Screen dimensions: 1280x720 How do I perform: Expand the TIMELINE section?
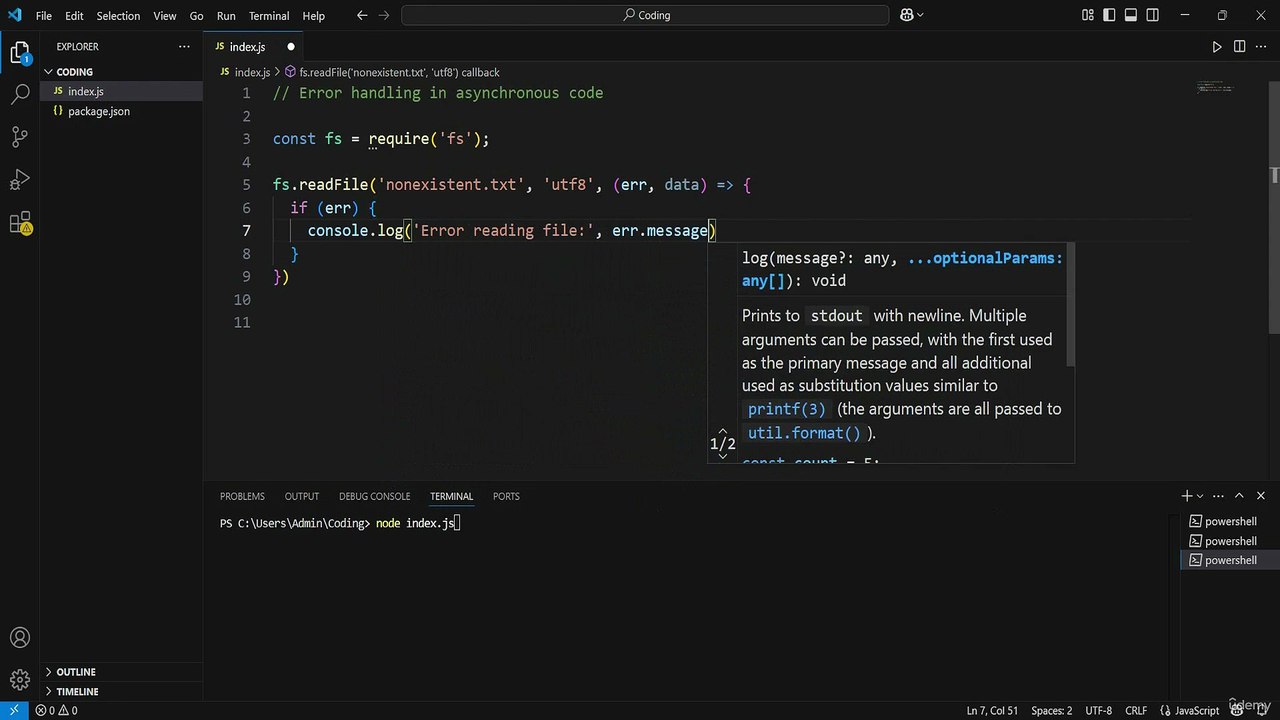pyautogui.click(x=121, y=691)
